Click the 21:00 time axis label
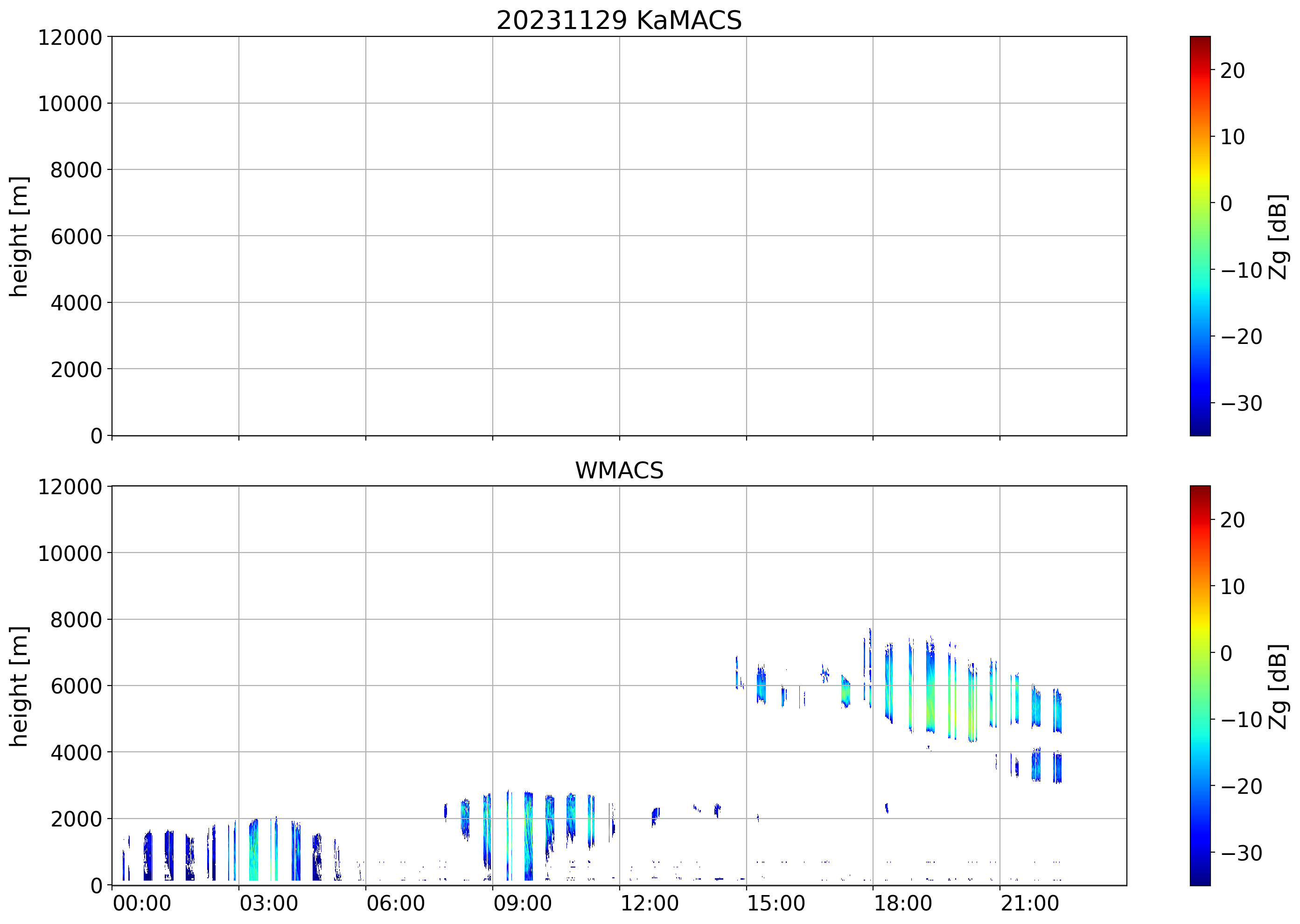The image size is (1300, 924). coord(1030,903)
